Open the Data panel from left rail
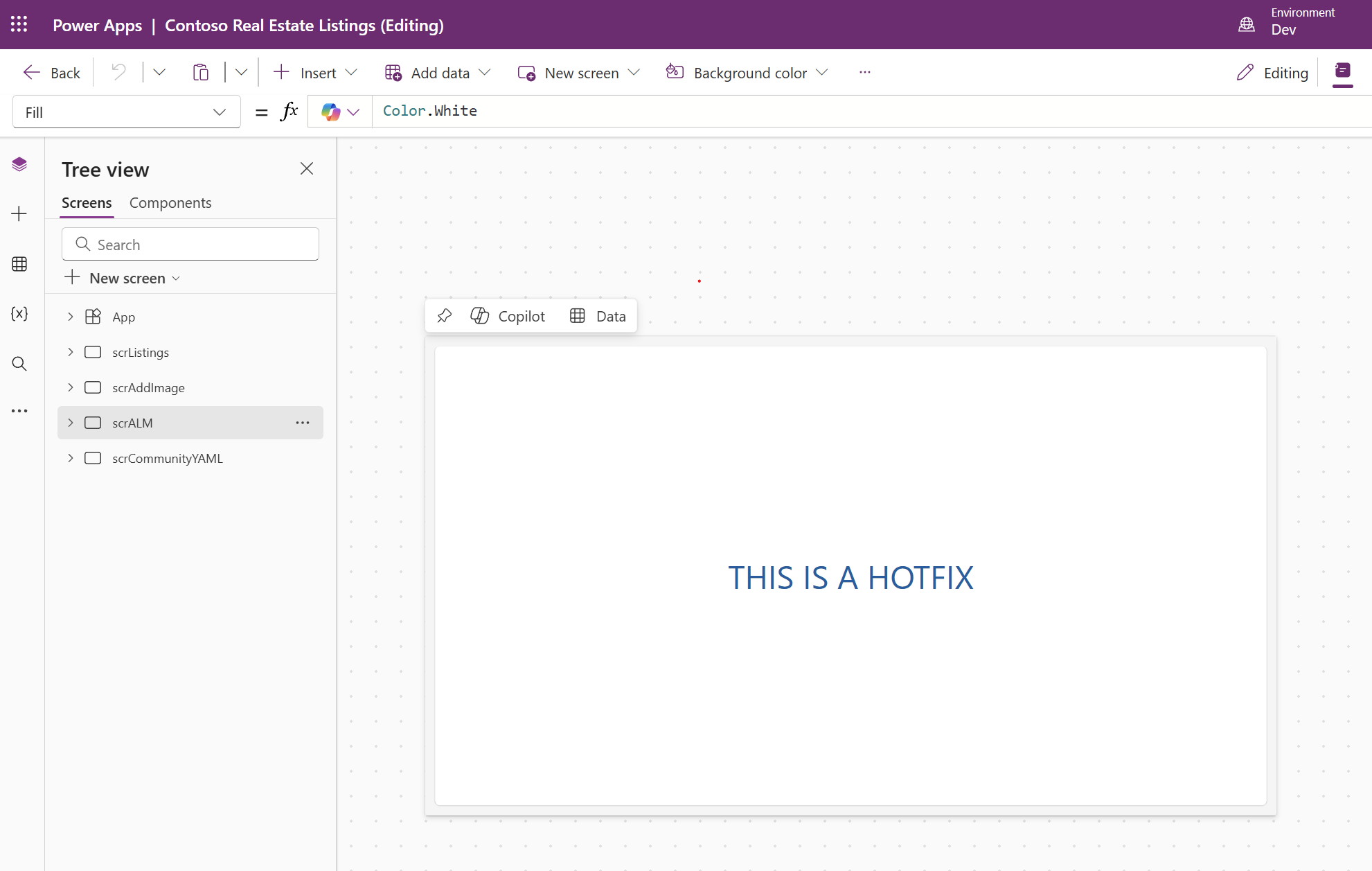Viewport: 1372px width, 871px height. 19,263
